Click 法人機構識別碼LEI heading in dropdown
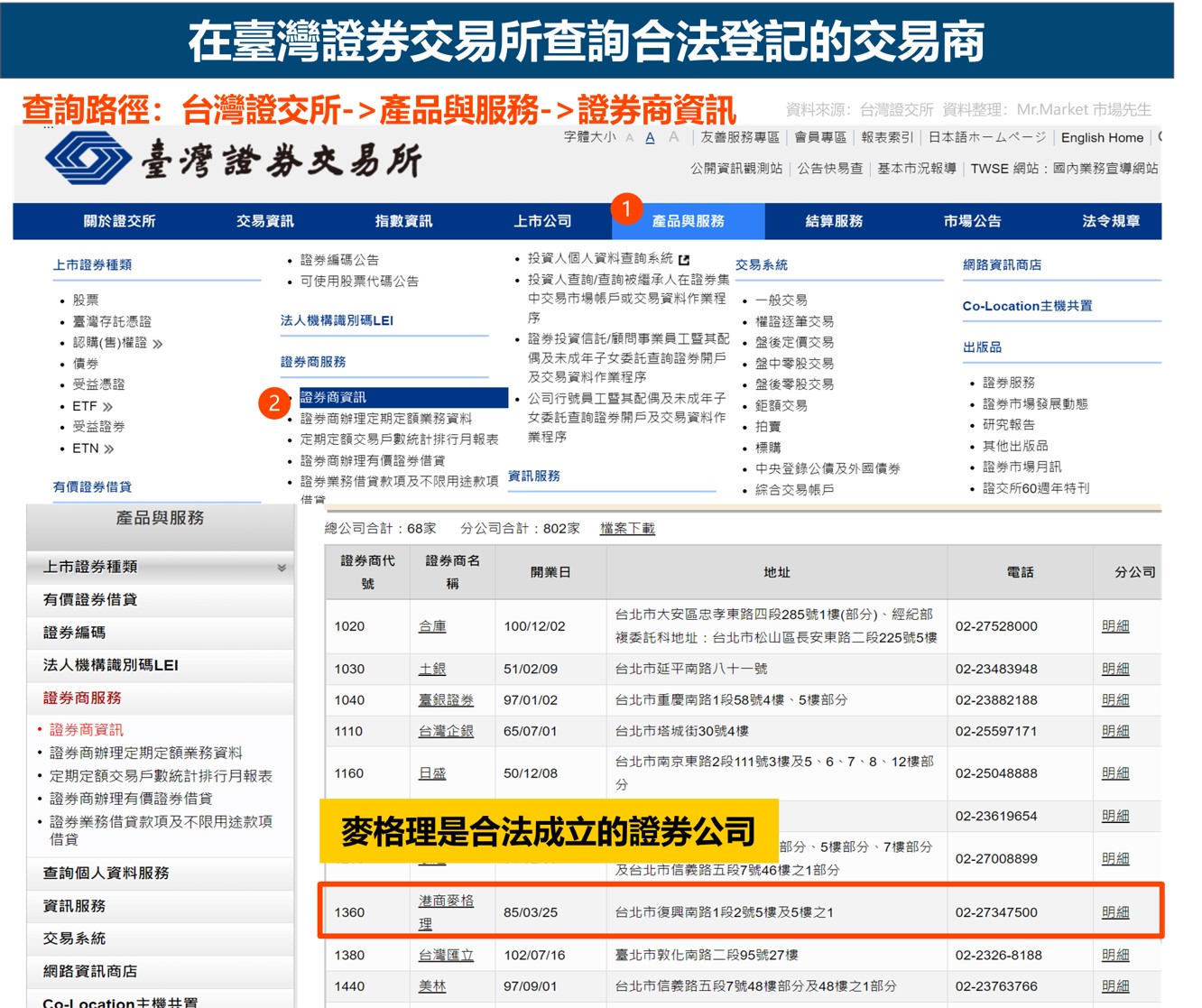Image resolution: width=1202 pixels, height=1008 pixels. tap(337, 320)
